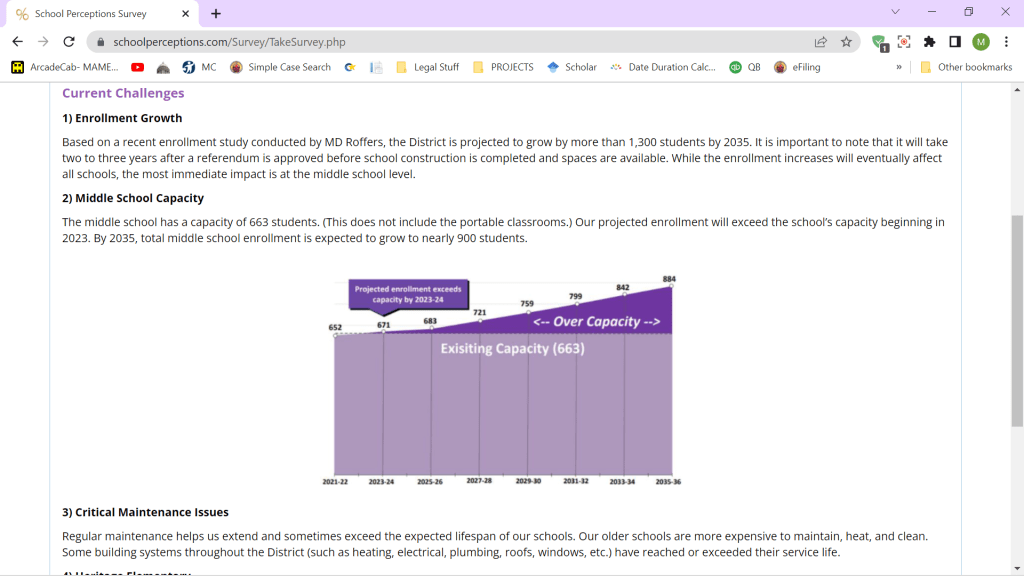
Task: Close the School Perceptions Survey tab
Action: click(185, 14)
